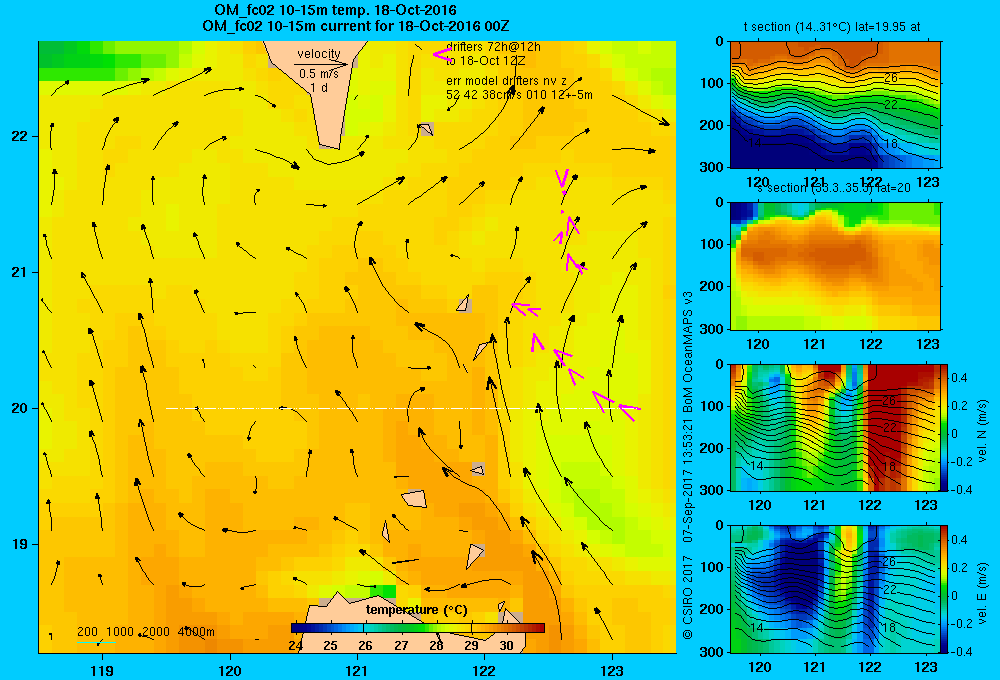
Task: Click the 'vel. E (m/s)' axis label
Action: coord(983,593)
